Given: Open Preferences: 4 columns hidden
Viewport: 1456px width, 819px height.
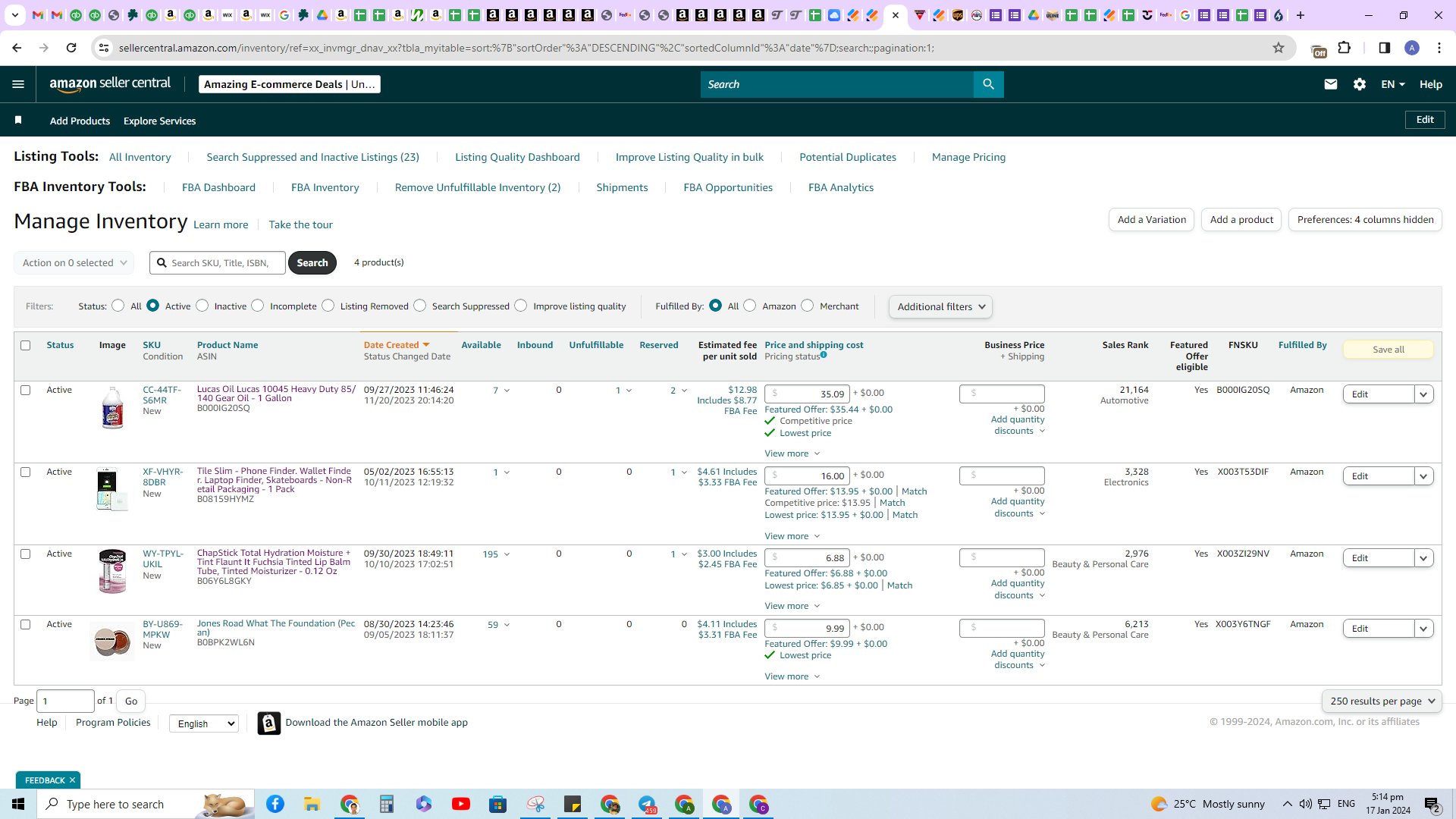Looking at the screenshot, I should [1365, 220].
